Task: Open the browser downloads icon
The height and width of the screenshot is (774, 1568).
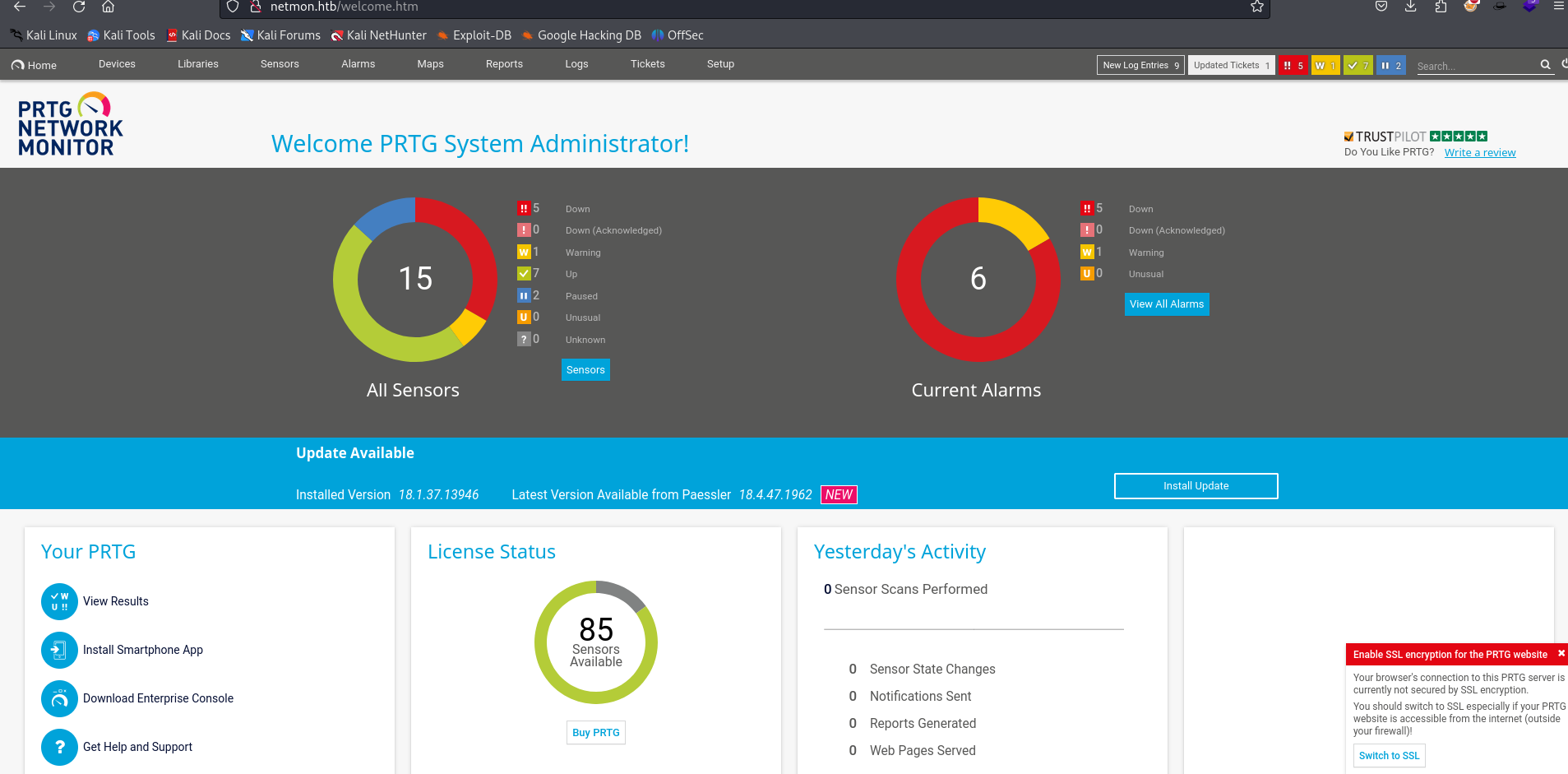Action: 1410,7
